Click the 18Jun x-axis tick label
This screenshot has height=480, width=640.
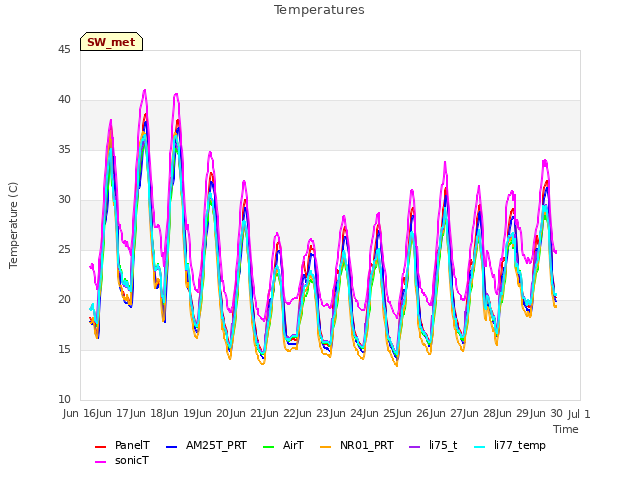tap(164, 414)
